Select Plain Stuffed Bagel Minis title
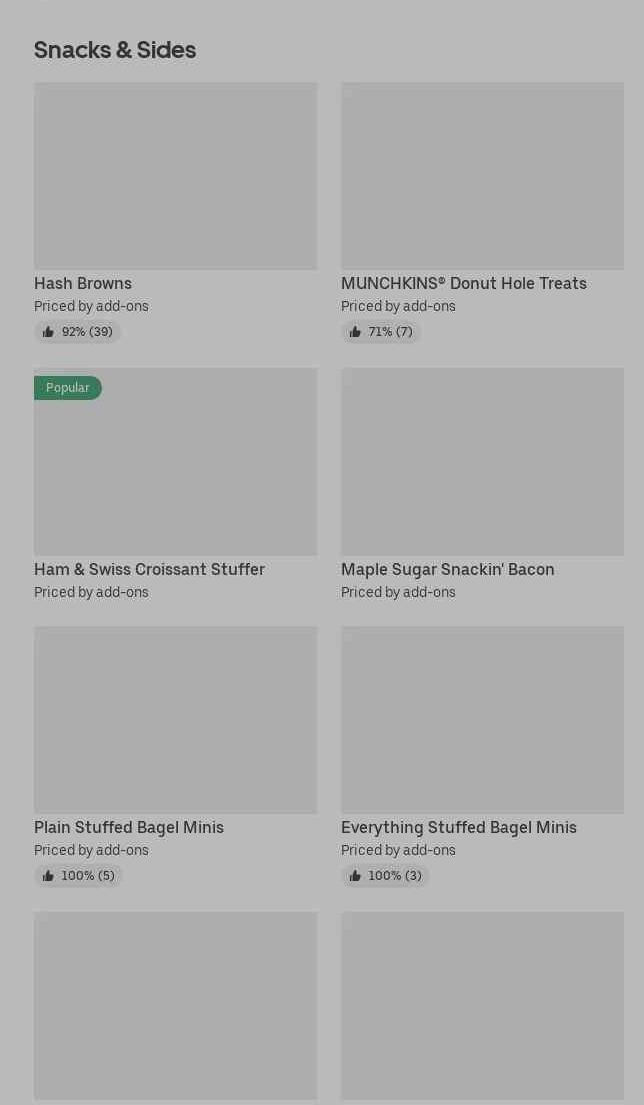The image size is (644, 1105). (129, 828)
